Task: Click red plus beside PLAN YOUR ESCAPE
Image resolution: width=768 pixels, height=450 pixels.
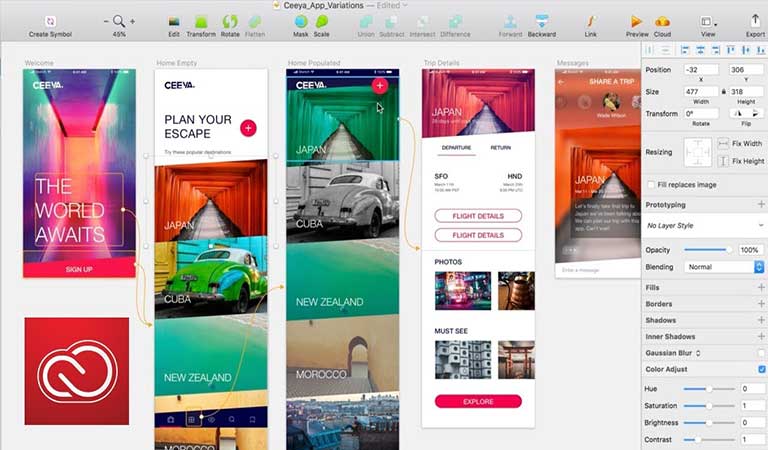Action: coord(248,128)
